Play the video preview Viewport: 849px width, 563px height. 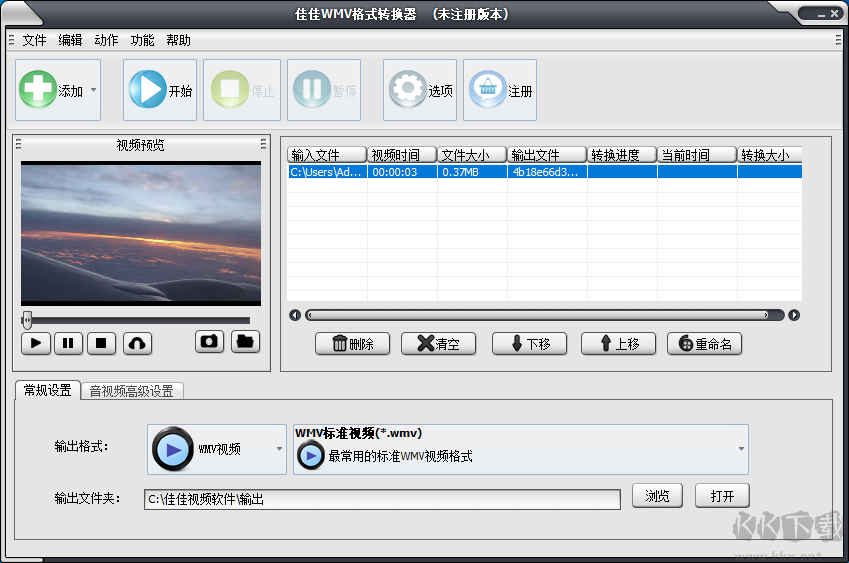[36, 343]
